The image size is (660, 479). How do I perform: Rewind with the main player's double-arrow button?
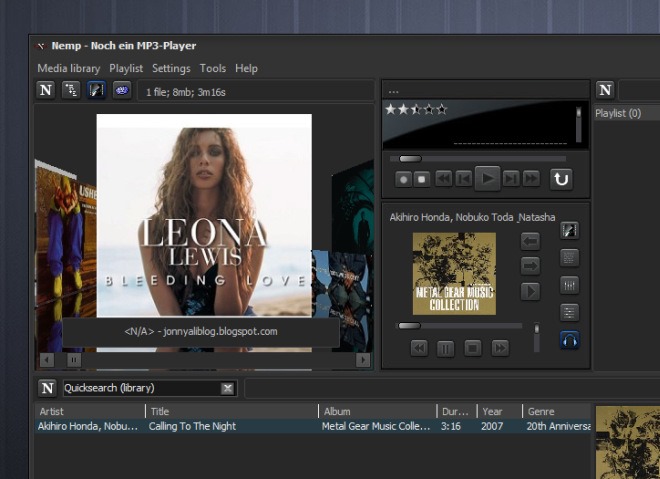point(443,179)
